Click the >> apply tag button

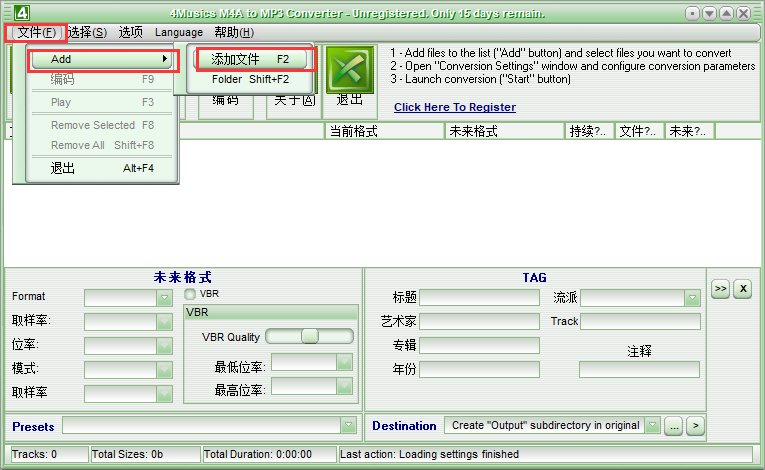pos(721,289)
